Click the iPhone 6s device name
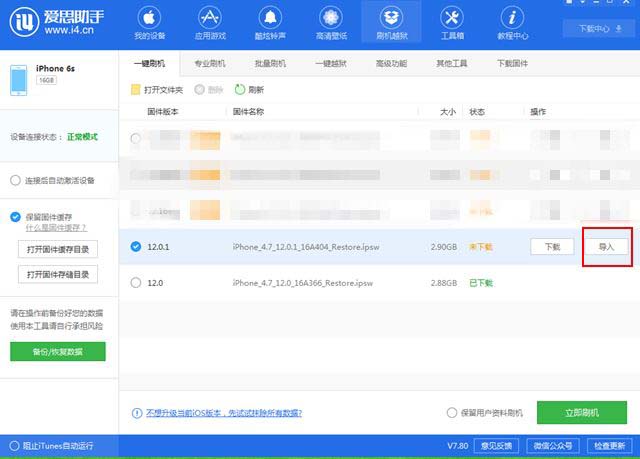The width and height of the screenshot is (640, 459). [x=56, y=69]
